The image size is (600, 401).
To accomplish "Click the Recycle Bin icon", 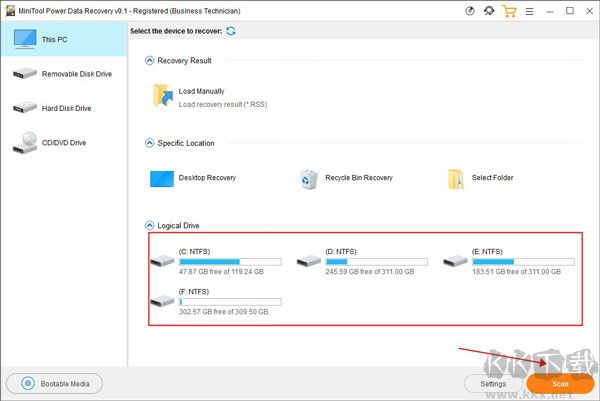I will pos(309,179).
